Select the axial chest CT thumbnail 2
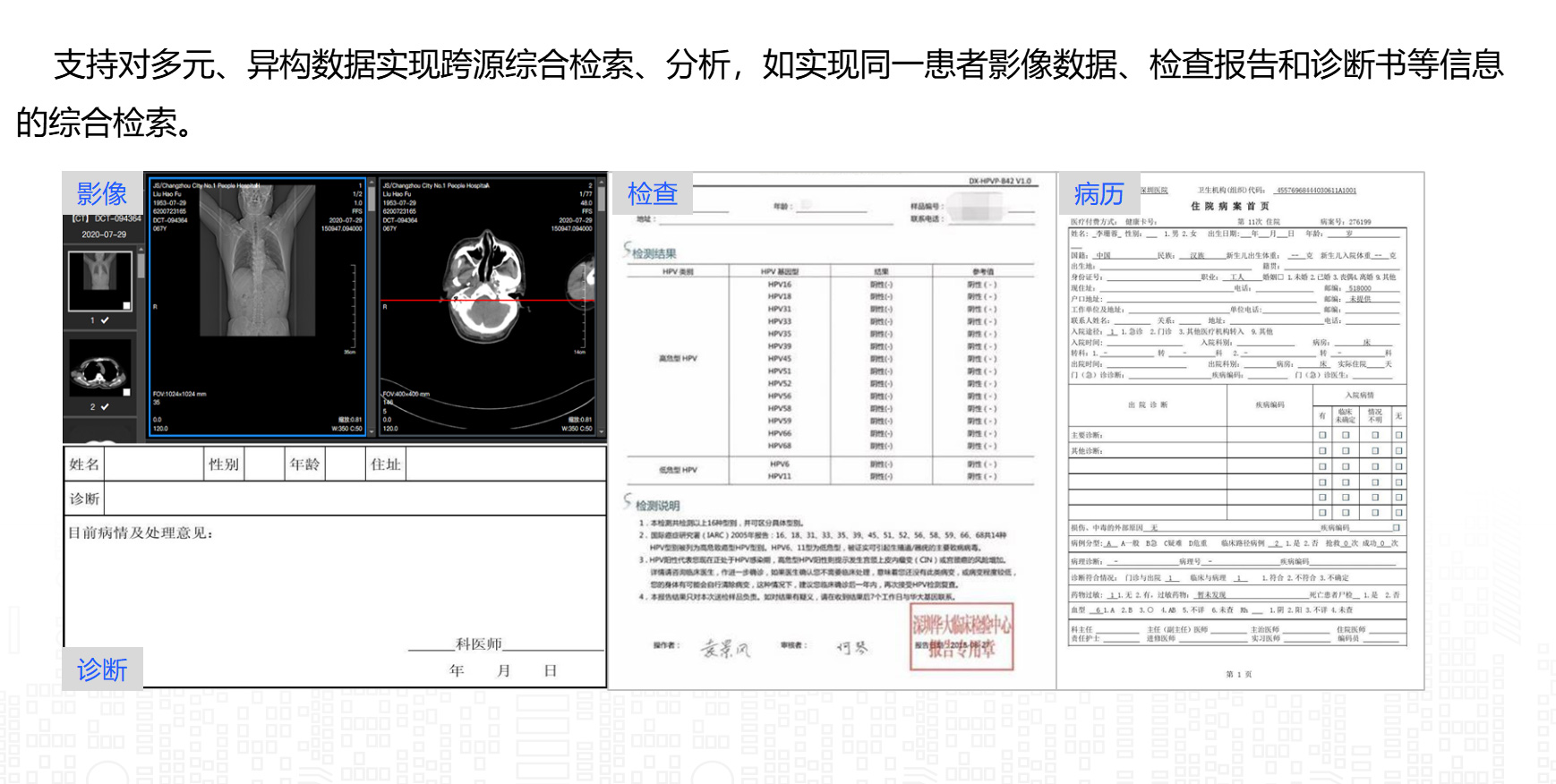The height and width of the screenshot is (784, 1556). (x=98, y=368)
